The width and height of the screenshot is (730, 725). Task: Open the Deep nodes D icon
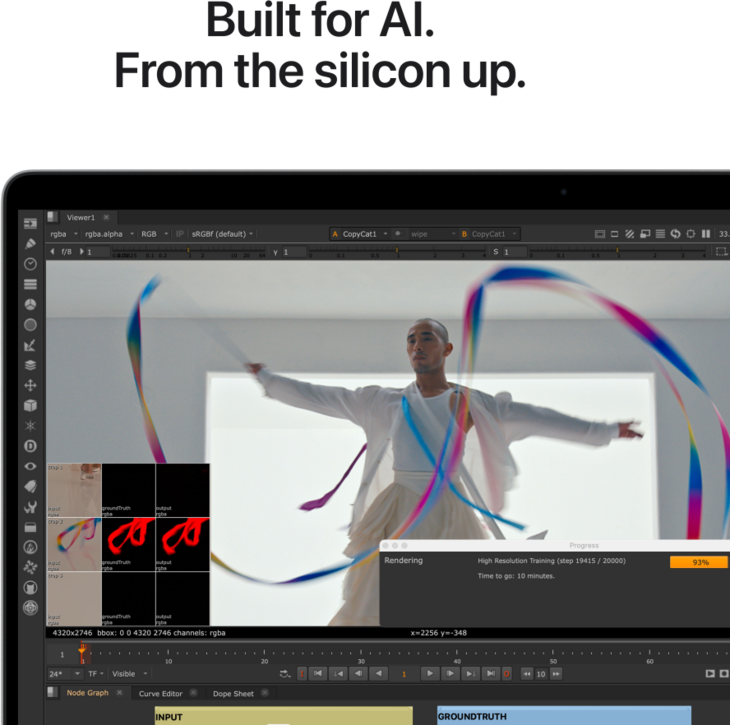30,446
